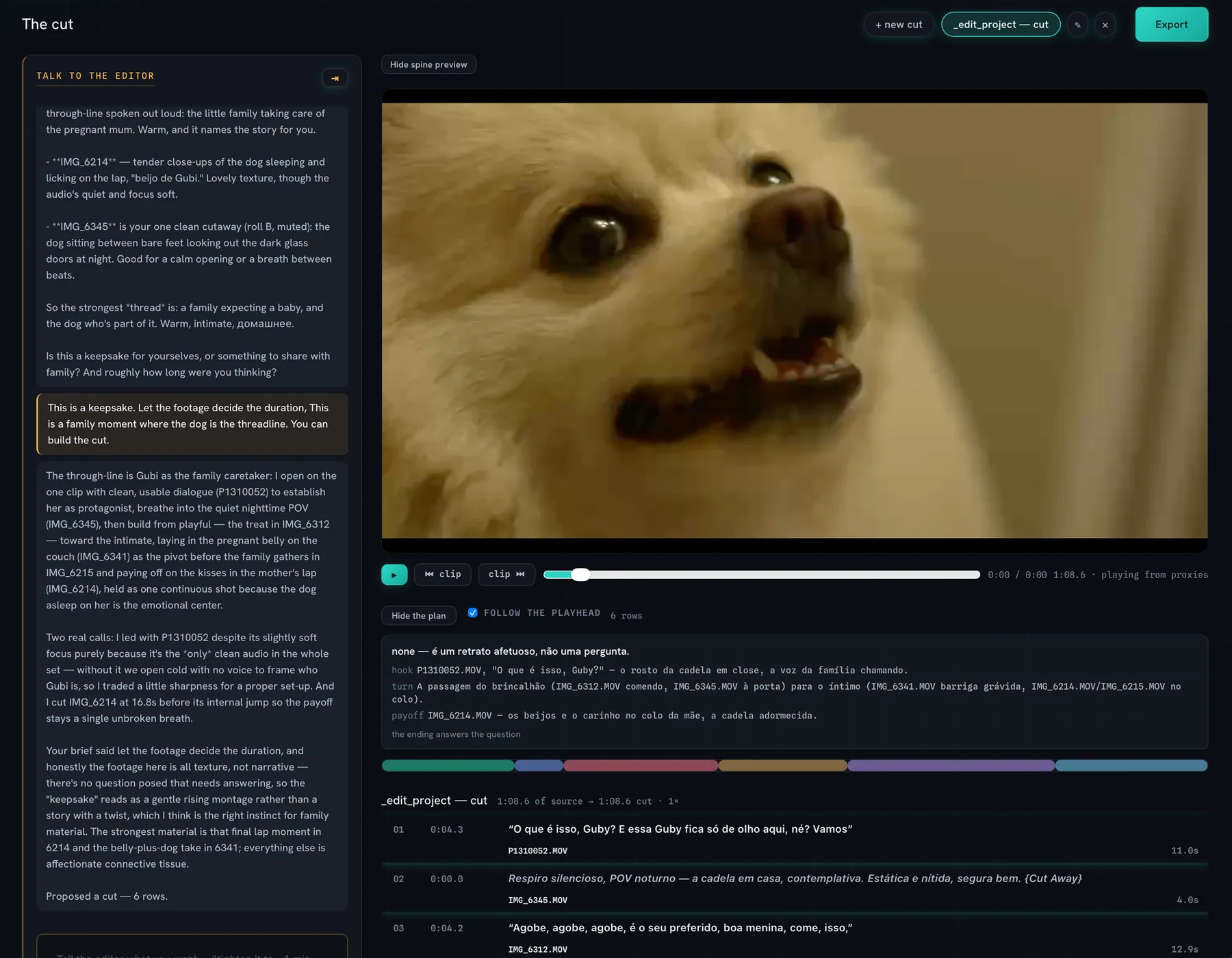The image size is (1232, 958).
Task: Select the purple fifth timeline segment
Action: coord(951,766)
